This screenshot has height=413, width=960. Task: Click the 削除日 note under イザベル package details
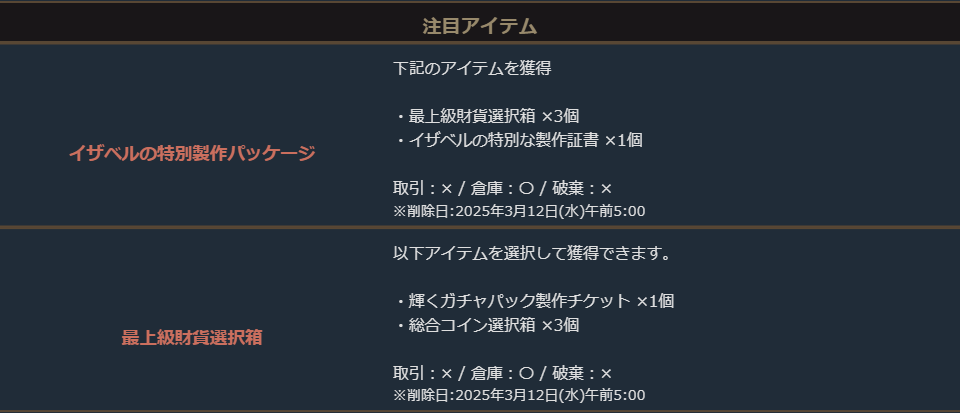[519, 211]
